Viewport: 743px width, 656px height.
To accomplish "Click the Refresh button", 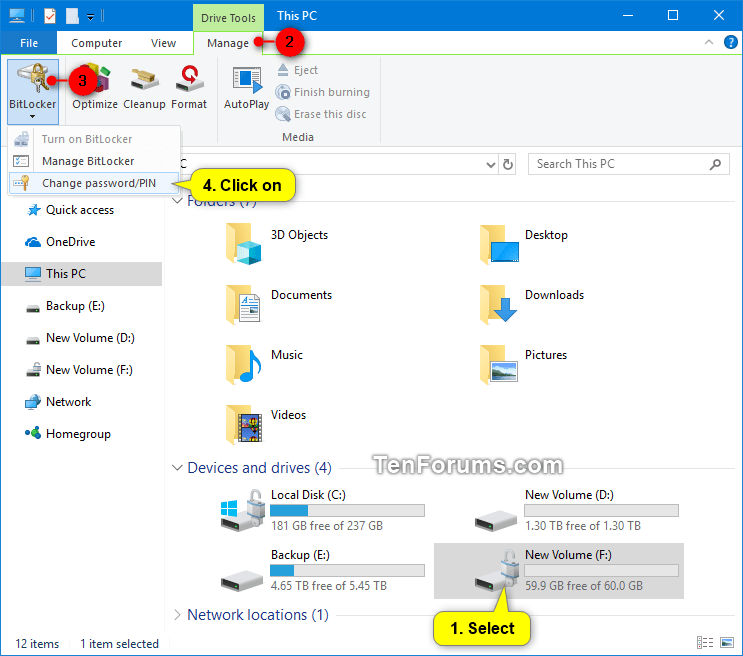I will (508, 164).
